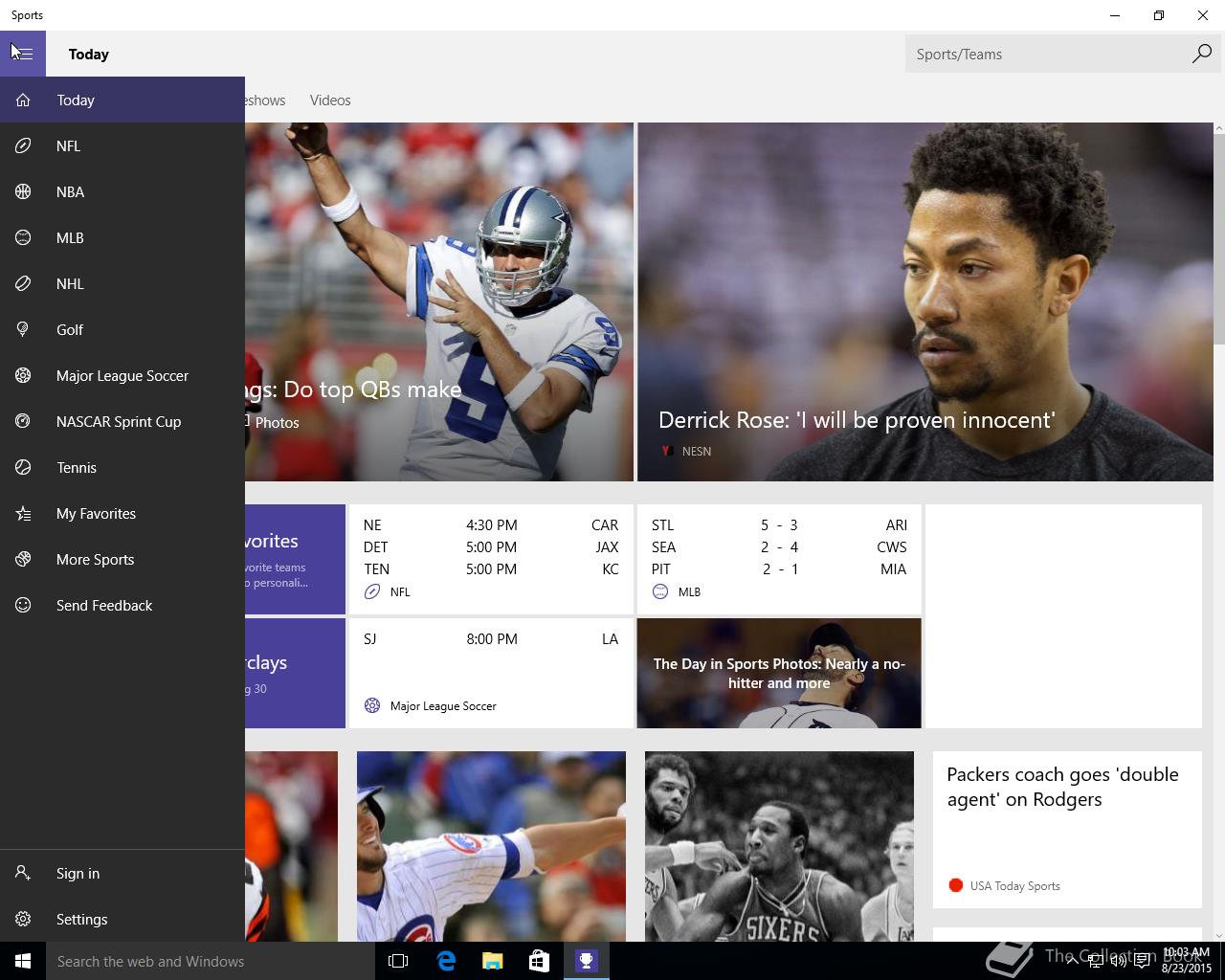
Task: Click the volume speaker tray icon
Action: (x=1118, y=961)
